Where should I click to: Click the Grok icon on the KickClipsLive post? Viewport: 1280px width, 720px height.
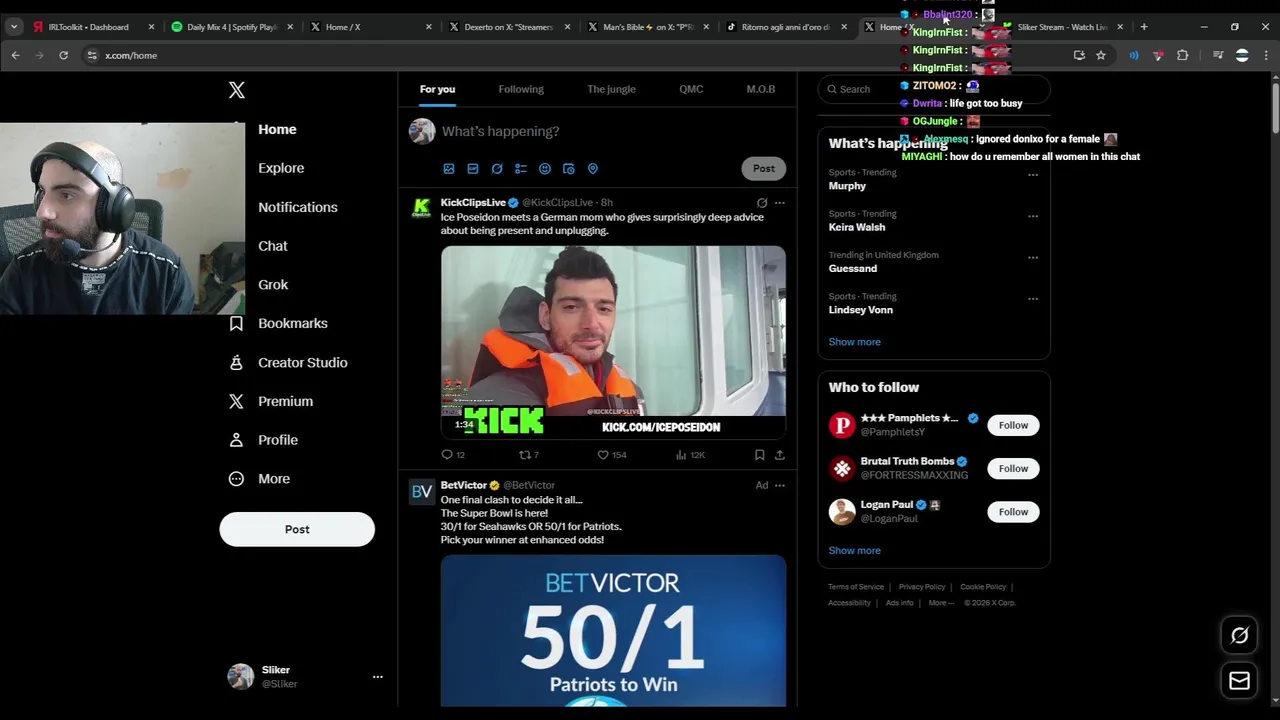[x=762, y=203]
